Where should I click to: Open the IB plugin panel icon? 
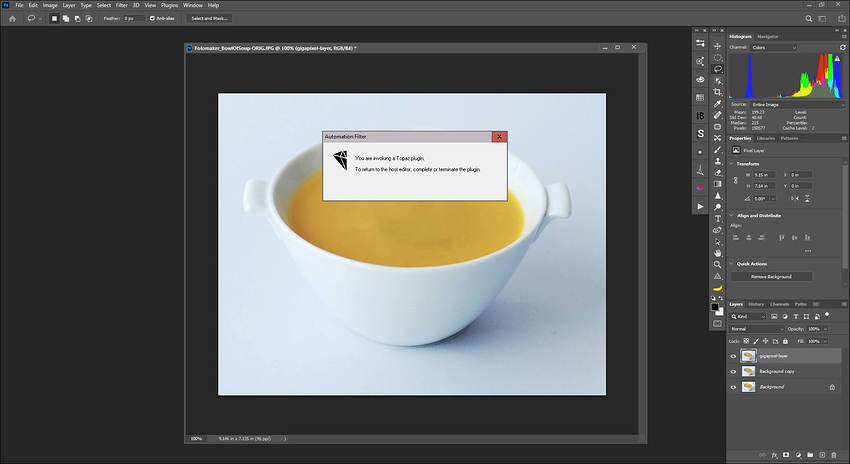[700, 116]
